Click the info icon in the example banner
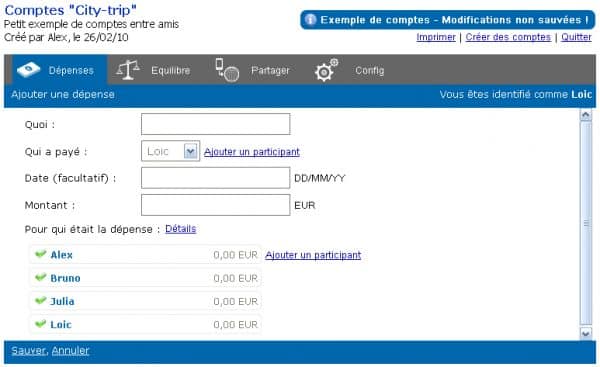 (x=311, y=20)
